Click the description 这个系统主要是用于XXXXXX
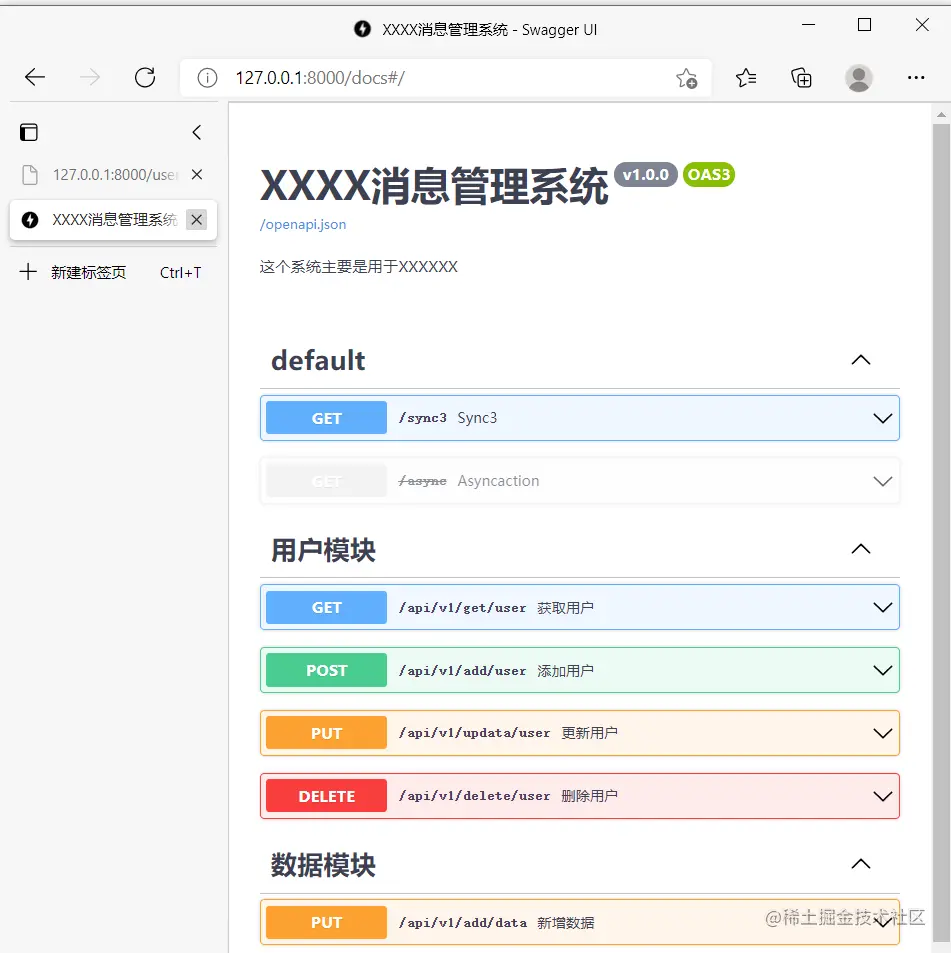Image resolution: width=951 pixels, height=953 pixels. click(x=359, y=267)
